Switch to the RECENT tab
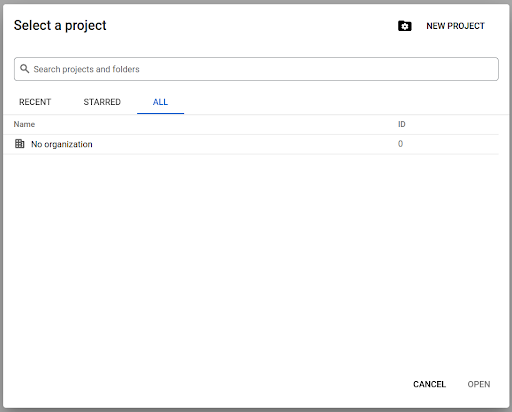Screen dimensions: 512x412 (35, 102)
